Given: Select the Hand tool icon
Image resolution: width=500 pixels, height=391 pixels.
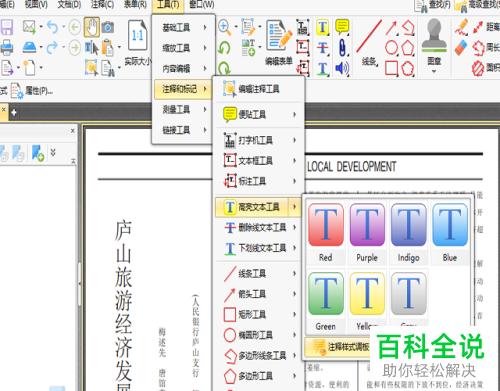Looking at the screenshot, I should tap(92, 27).
